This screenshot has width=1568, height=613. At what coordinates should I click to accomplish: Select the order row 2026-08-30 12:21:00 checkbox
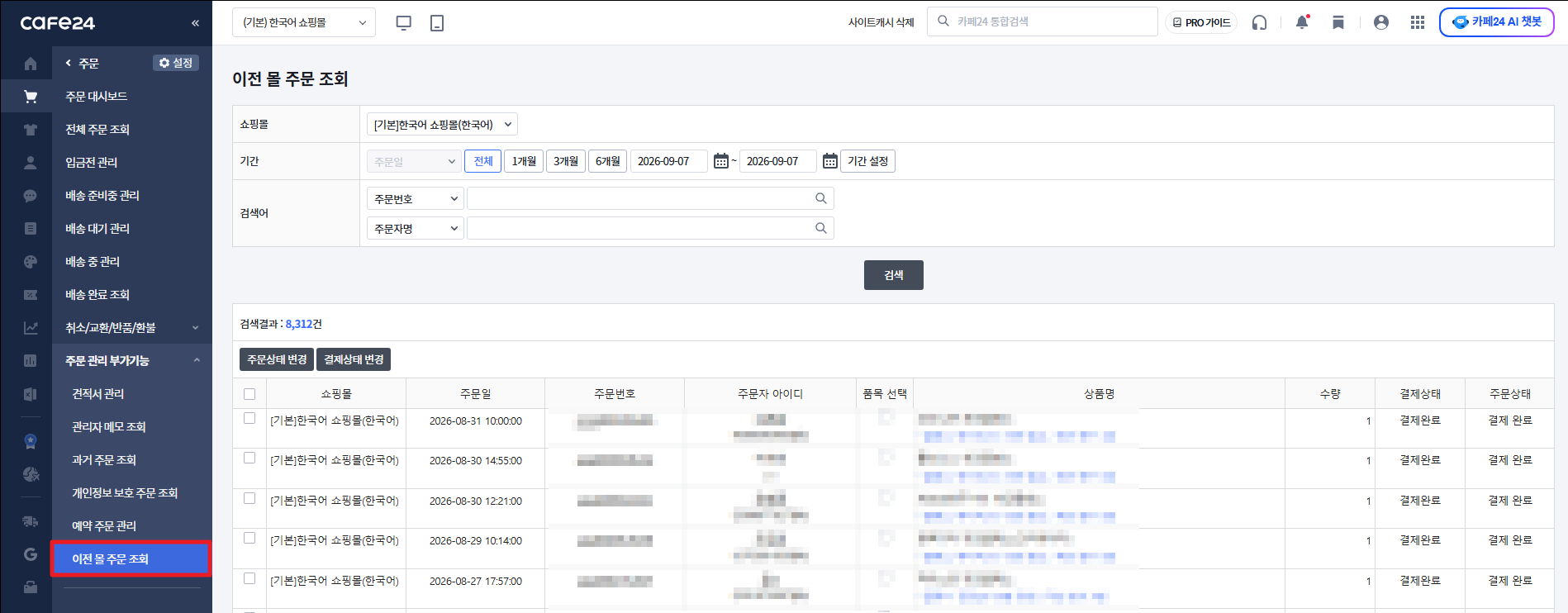pos(249,498)
